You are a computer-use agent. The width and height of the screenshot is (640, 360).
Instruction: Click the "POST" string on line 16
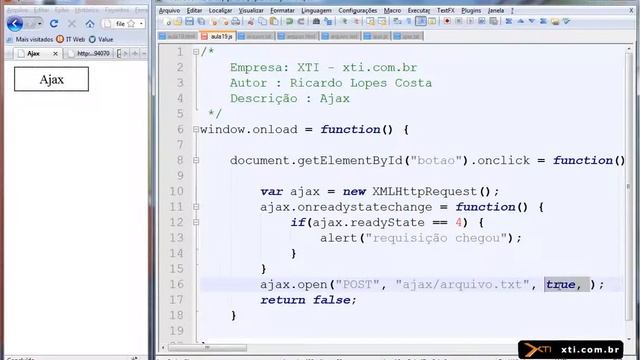(x=357, y=284)
